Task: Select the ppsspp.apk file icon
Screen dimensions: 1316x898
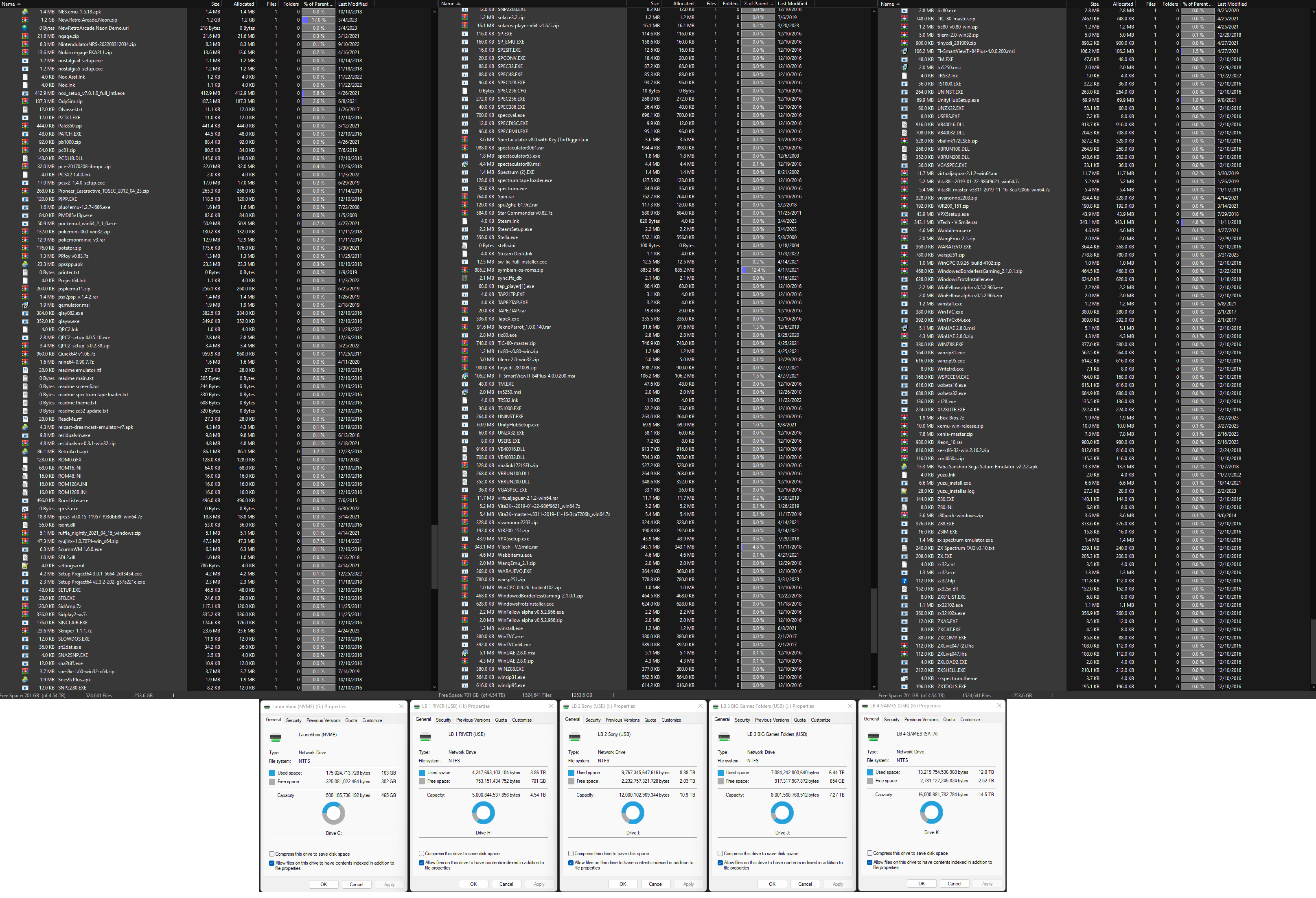Action: pyautogui.click(x=25, y=264)
